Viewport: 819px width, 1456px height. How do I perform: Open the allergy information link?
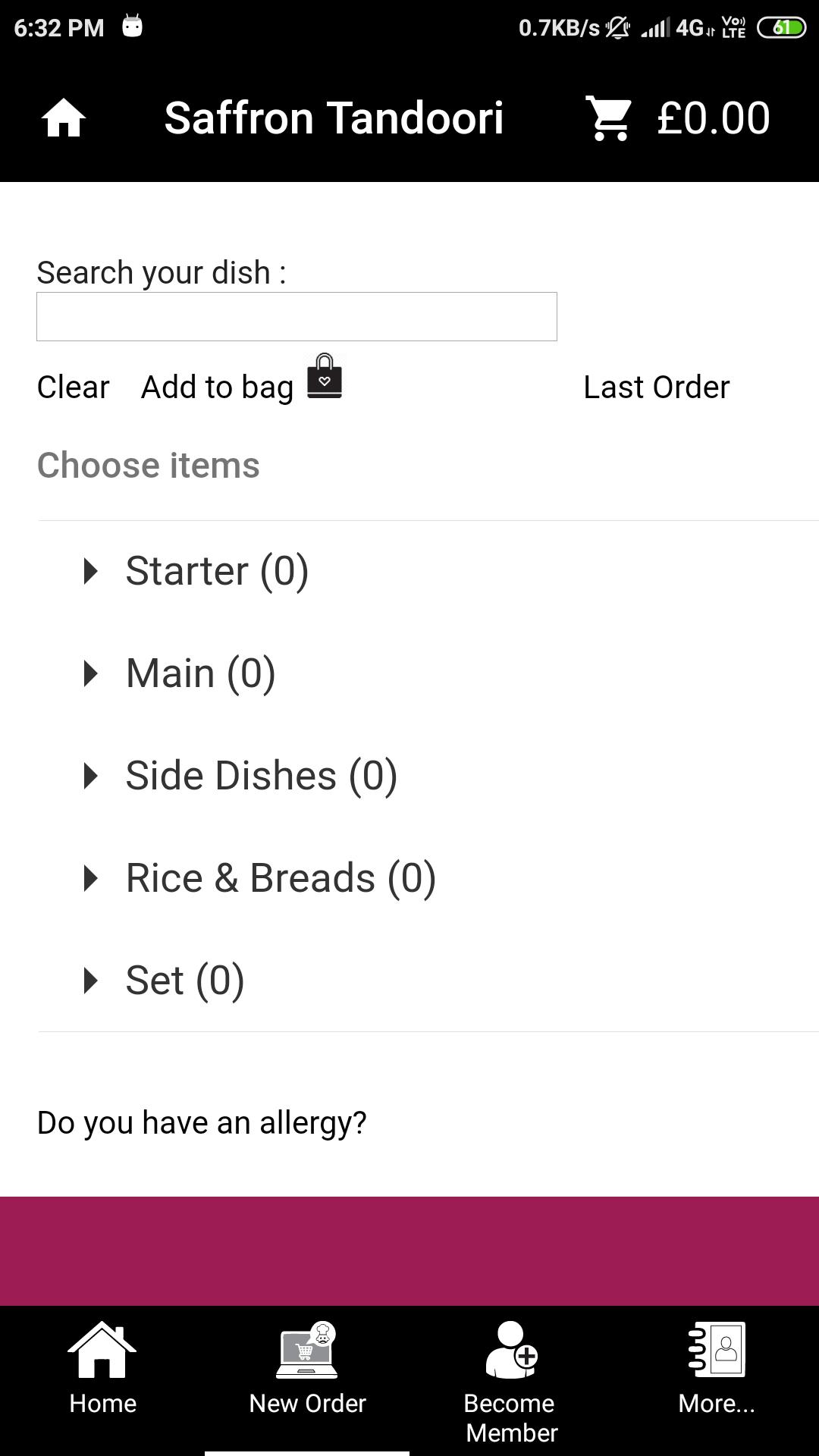point(202,1123)
